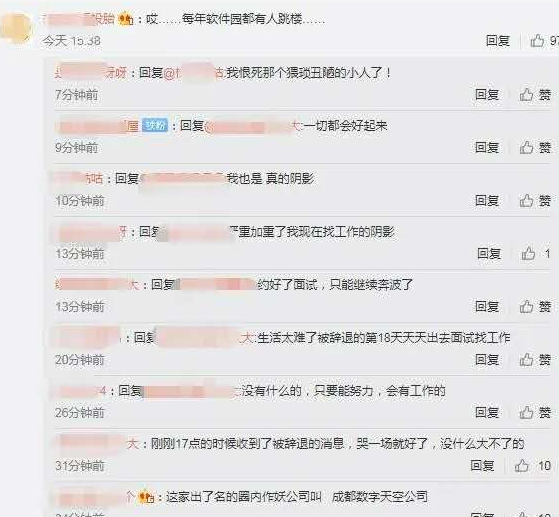Reply to the 20分钟前 comment
The image size is (559, 517).
click(487, 360)
